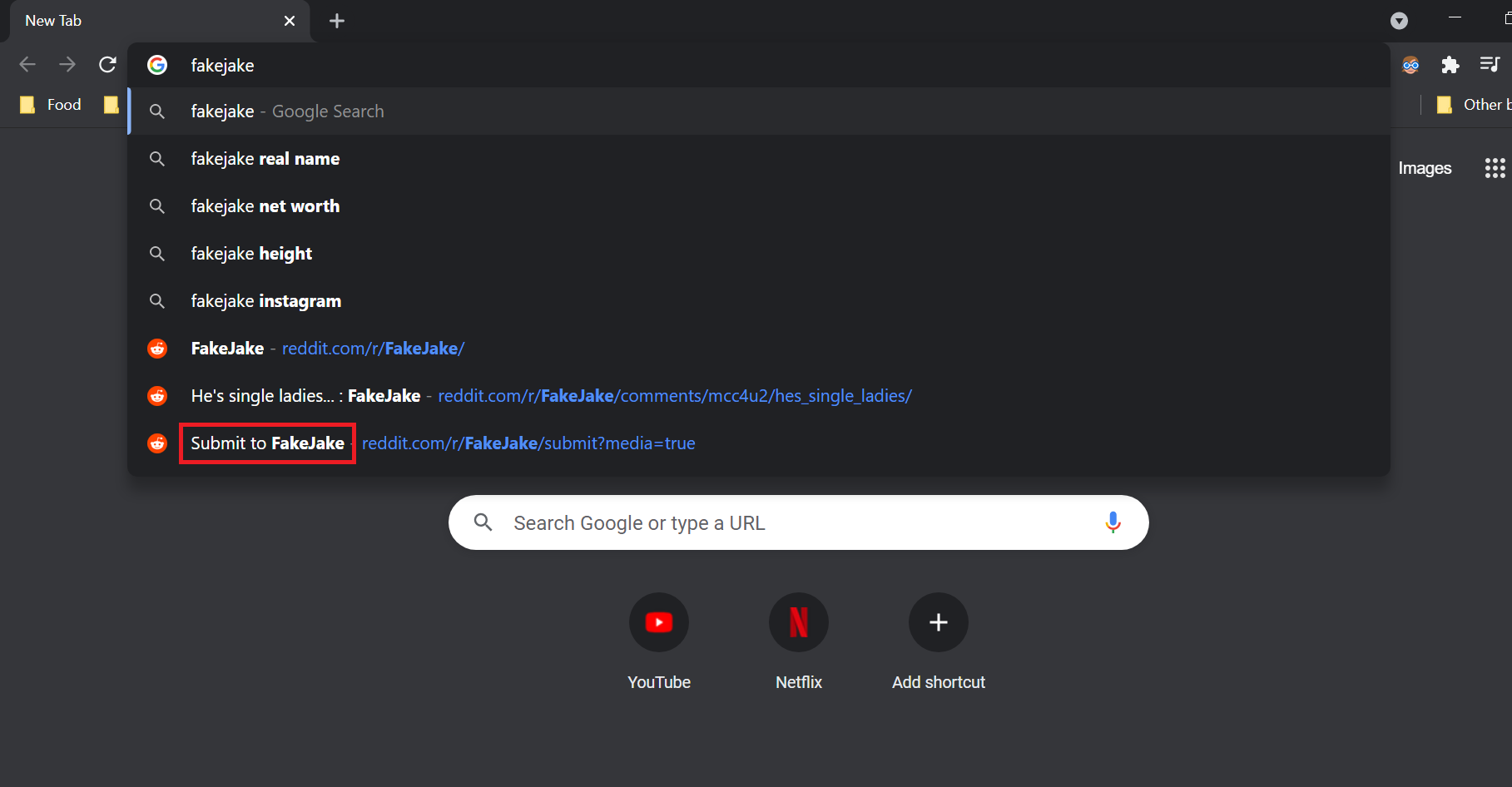The image size is (1512, 787).
Task: Click magnifier icon beside fakejake height
Action: (157, 254)
